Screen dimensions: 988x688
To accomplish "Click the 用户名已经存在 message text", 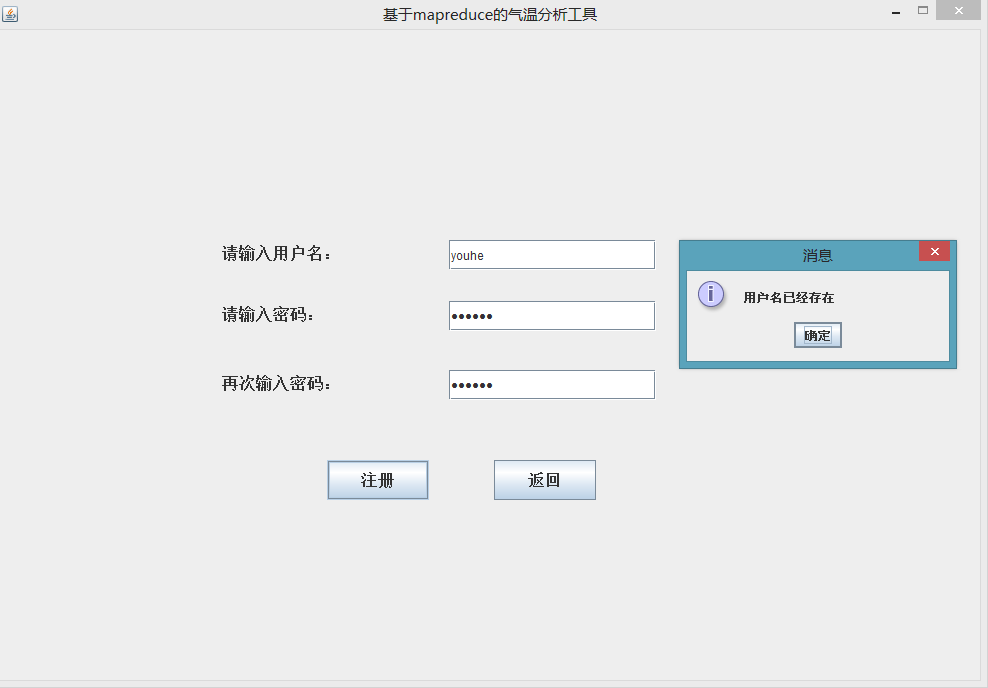I will (x=788, y=297).
